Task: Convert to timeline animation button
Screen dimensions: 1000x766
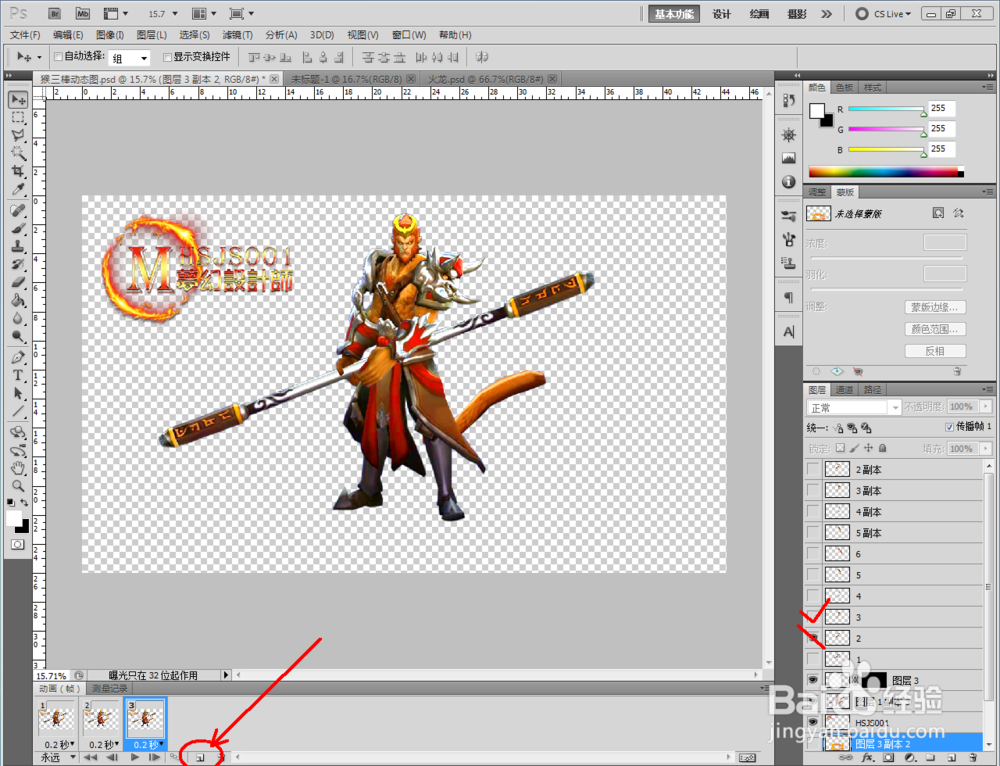Action: pos(747,757)
